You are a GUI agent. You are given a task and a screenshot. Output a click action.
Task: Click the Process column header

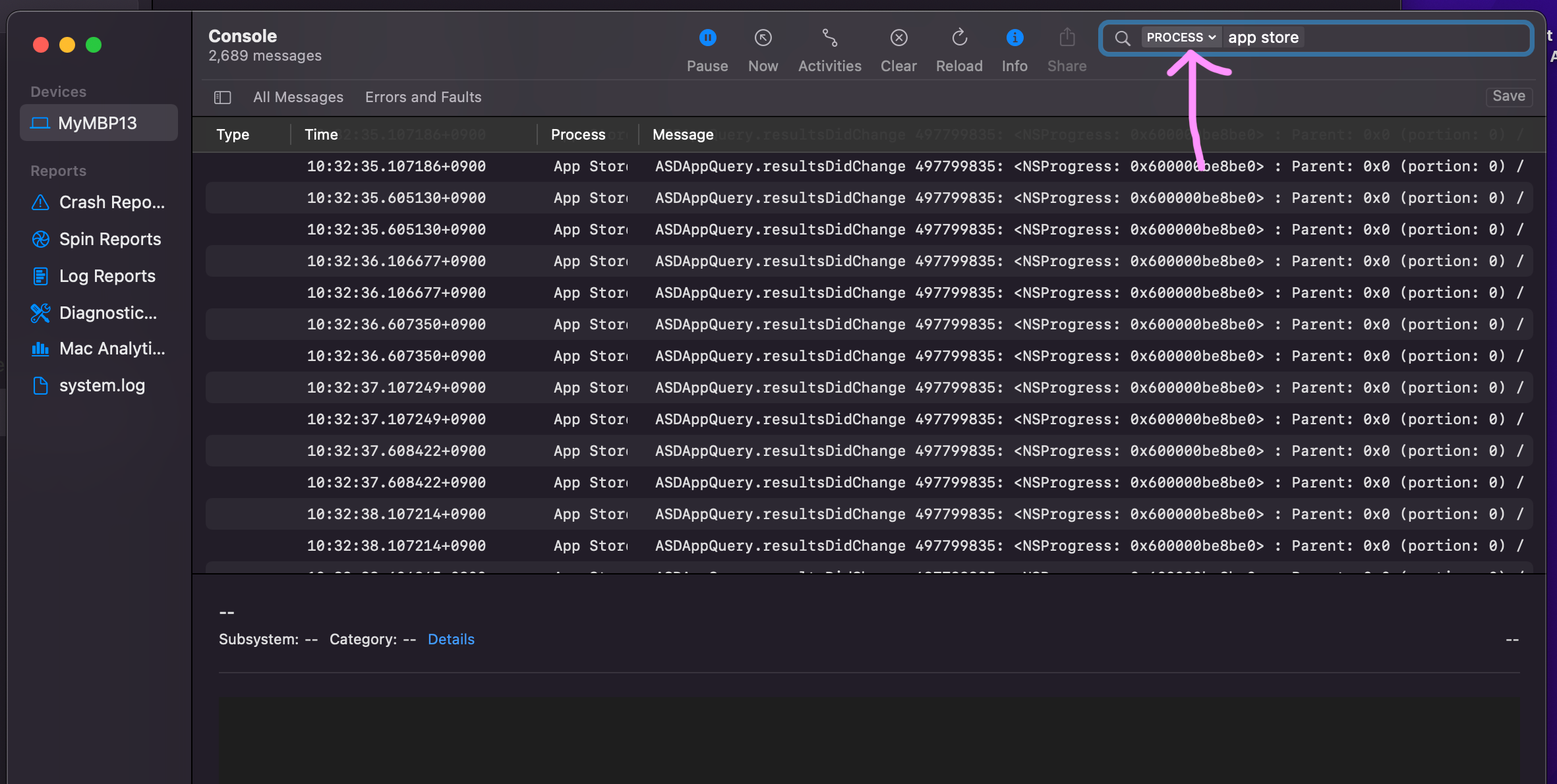[577, 135]
